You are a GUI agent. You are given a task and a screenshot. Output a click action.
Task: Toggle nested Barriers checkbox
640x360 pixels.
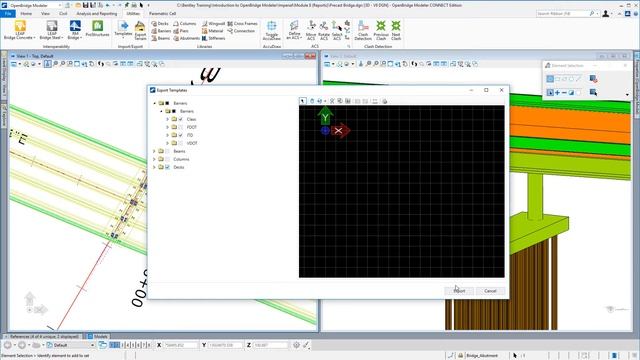click(174, 111)
